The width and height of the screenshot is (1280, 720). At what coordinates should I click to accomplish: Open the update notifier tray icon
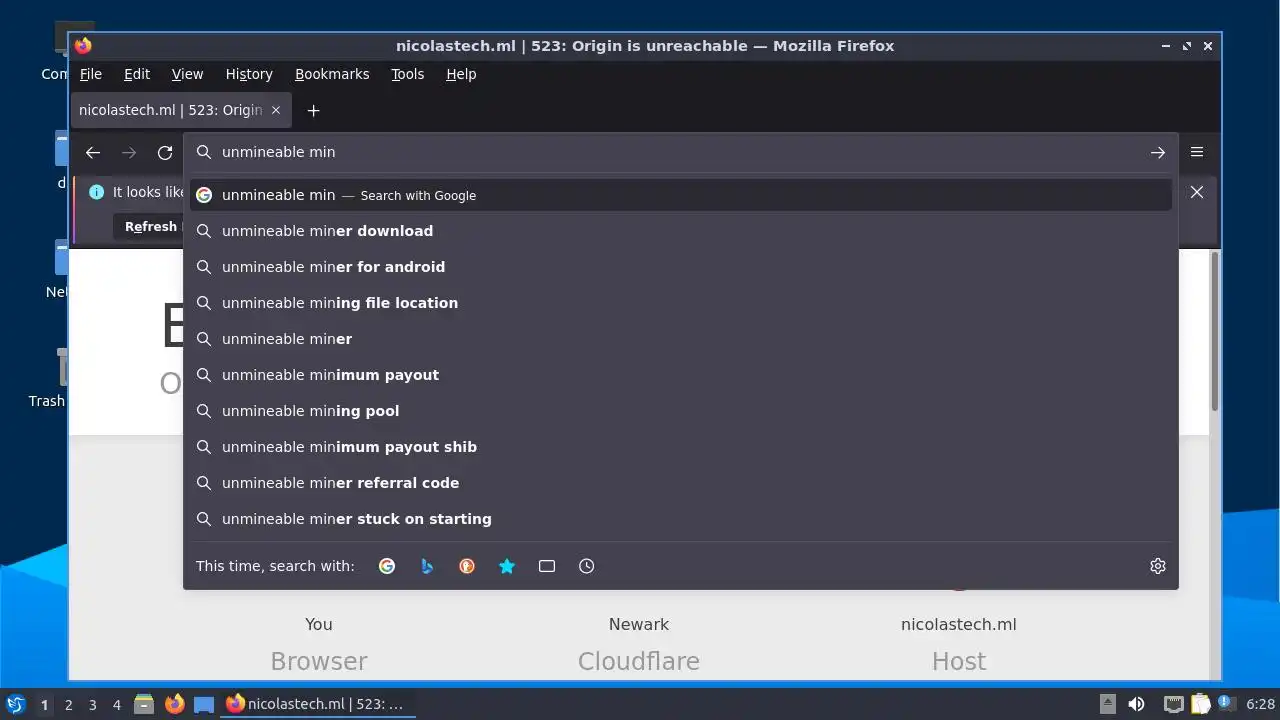click(1225, 704)
